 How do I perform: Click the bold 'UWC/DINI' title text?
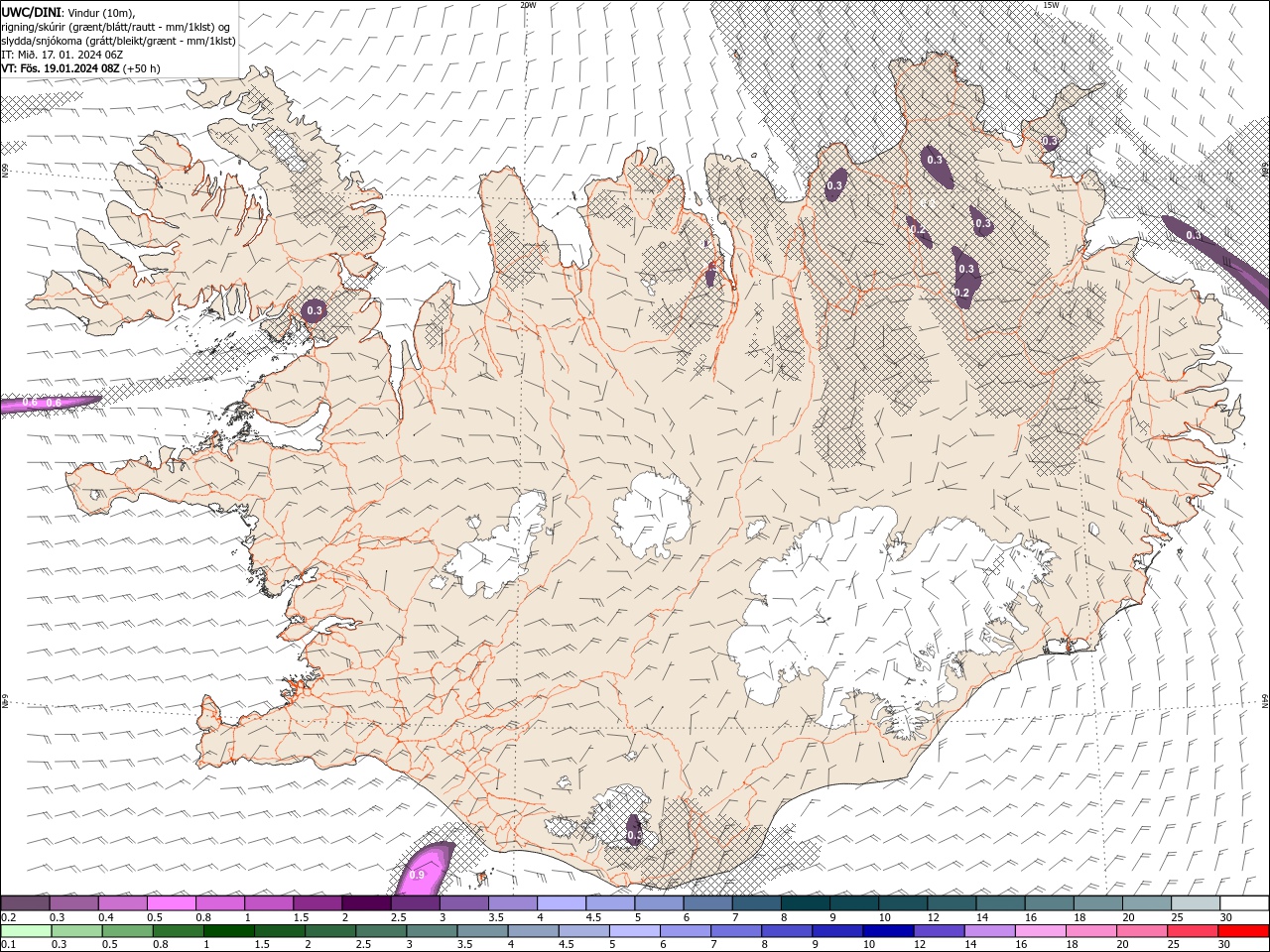click(32, 12)
